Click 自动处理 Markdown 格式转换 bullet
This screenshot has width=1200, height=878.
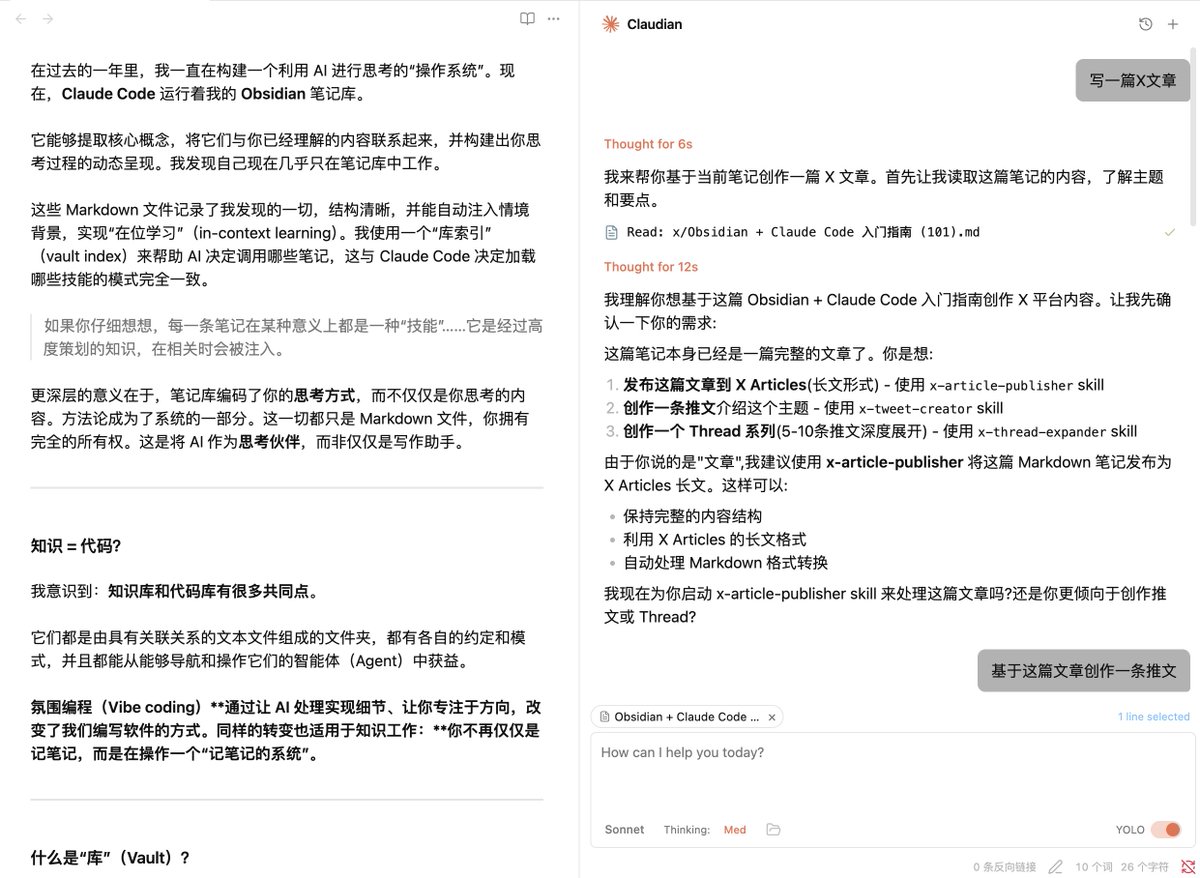tap(725, 562)
